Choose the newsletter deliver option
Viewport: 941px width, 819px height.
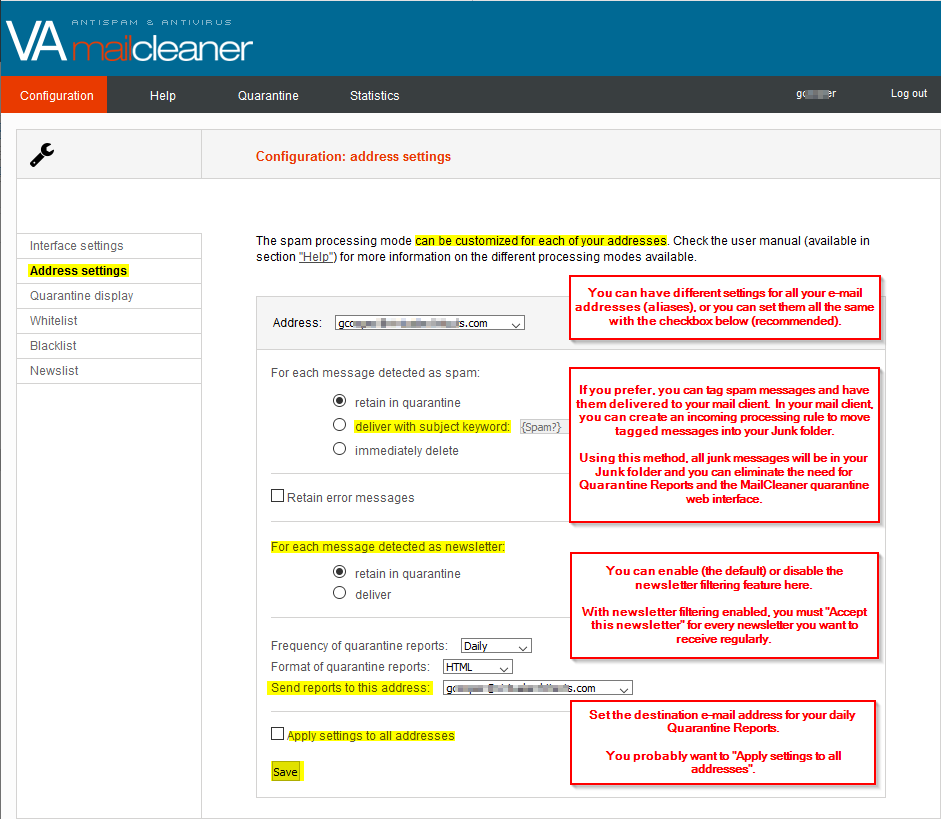click(x=339, y=593)
